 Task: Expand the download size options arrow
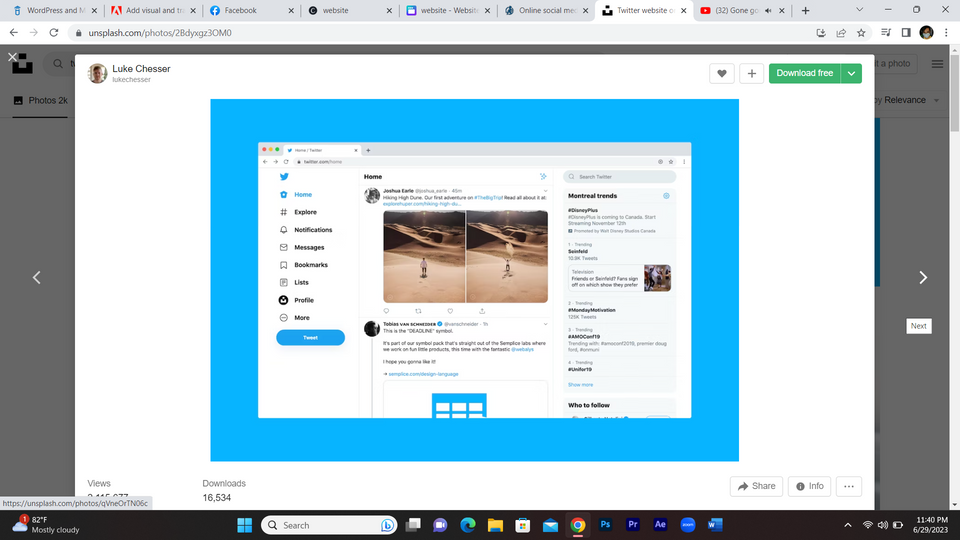tap(851, 73)
